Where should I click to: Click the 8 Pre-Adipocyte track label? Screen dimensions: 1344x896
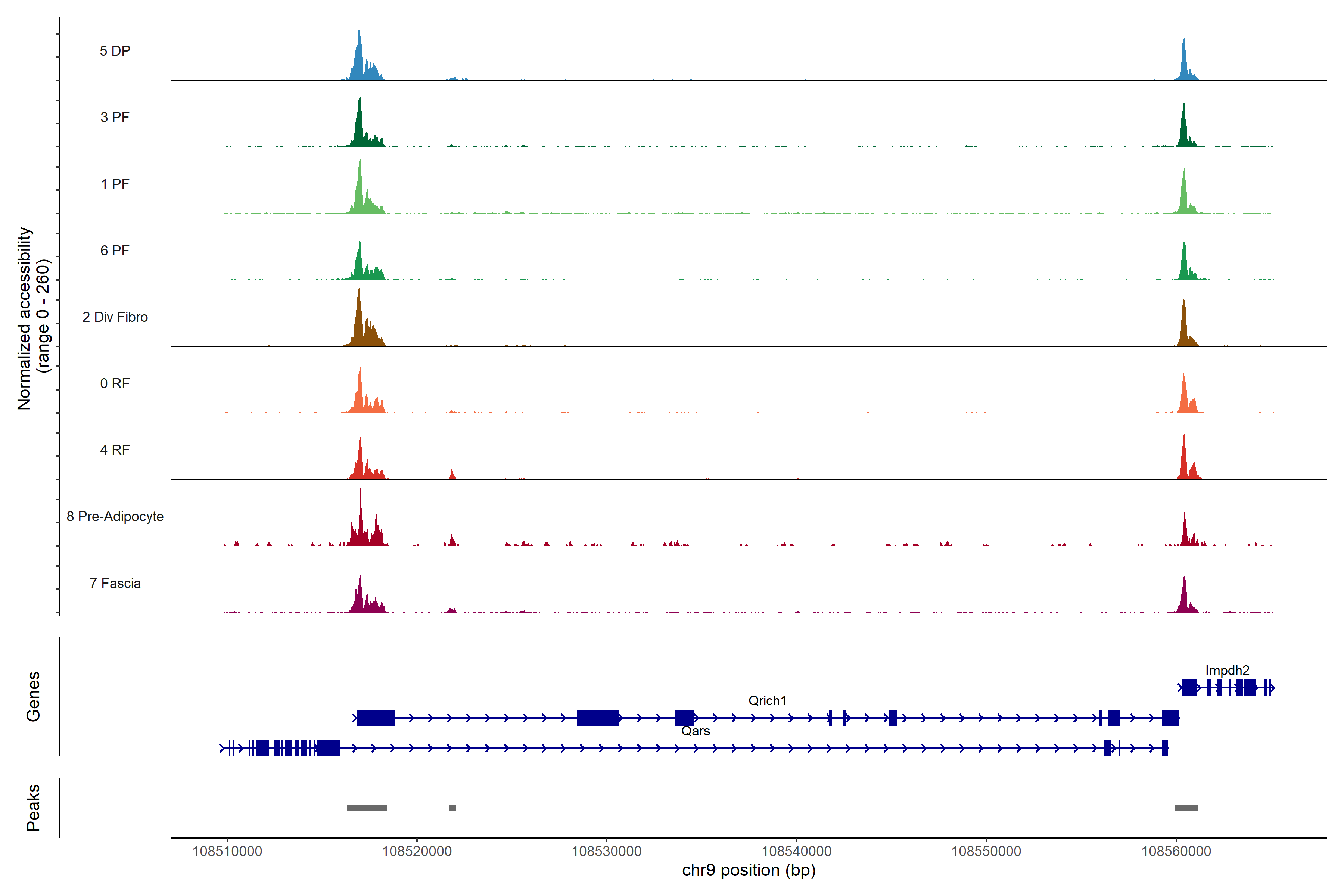click(115, 517)
